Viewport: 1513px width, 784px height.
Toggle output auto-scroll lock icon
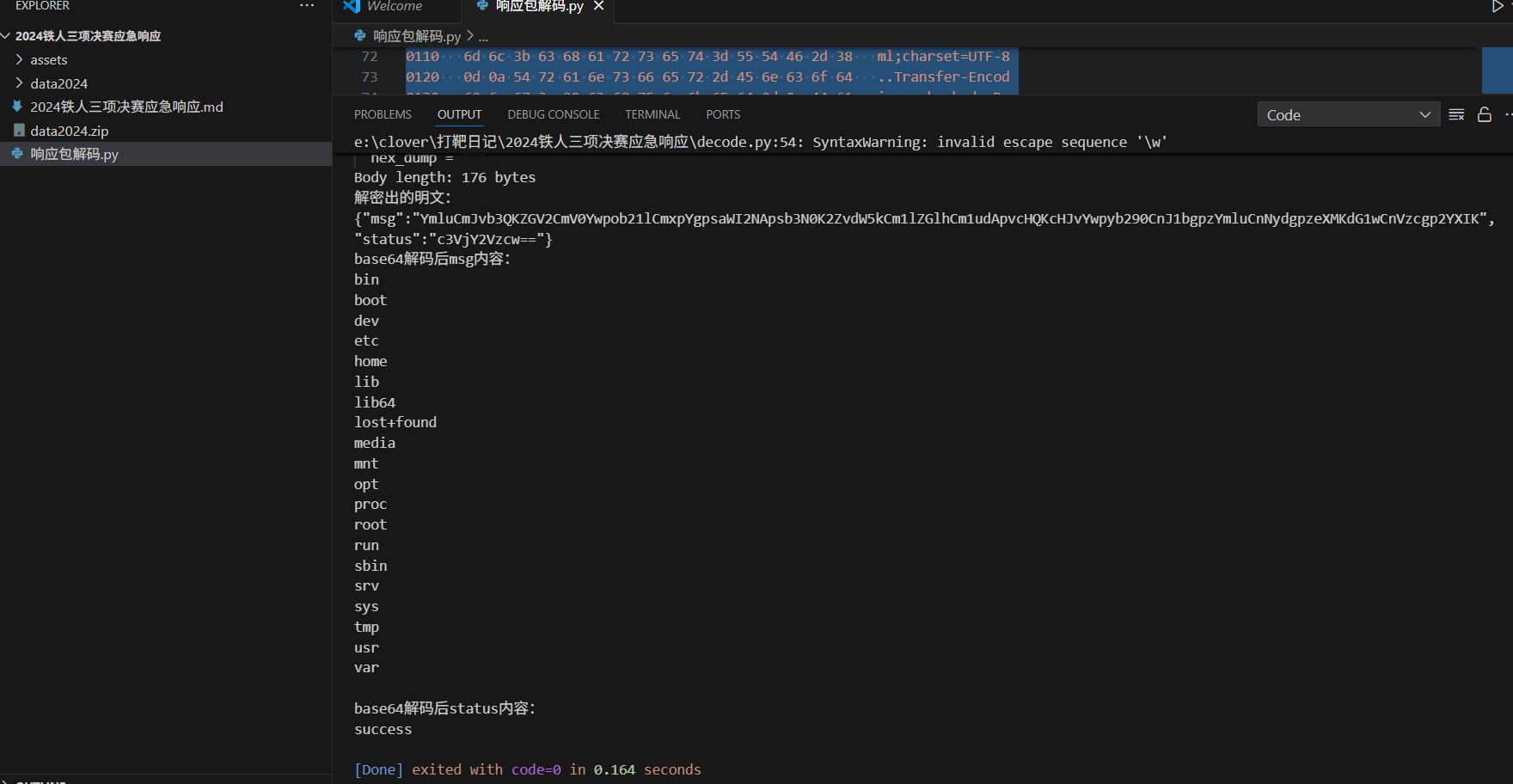point(1485,114)
